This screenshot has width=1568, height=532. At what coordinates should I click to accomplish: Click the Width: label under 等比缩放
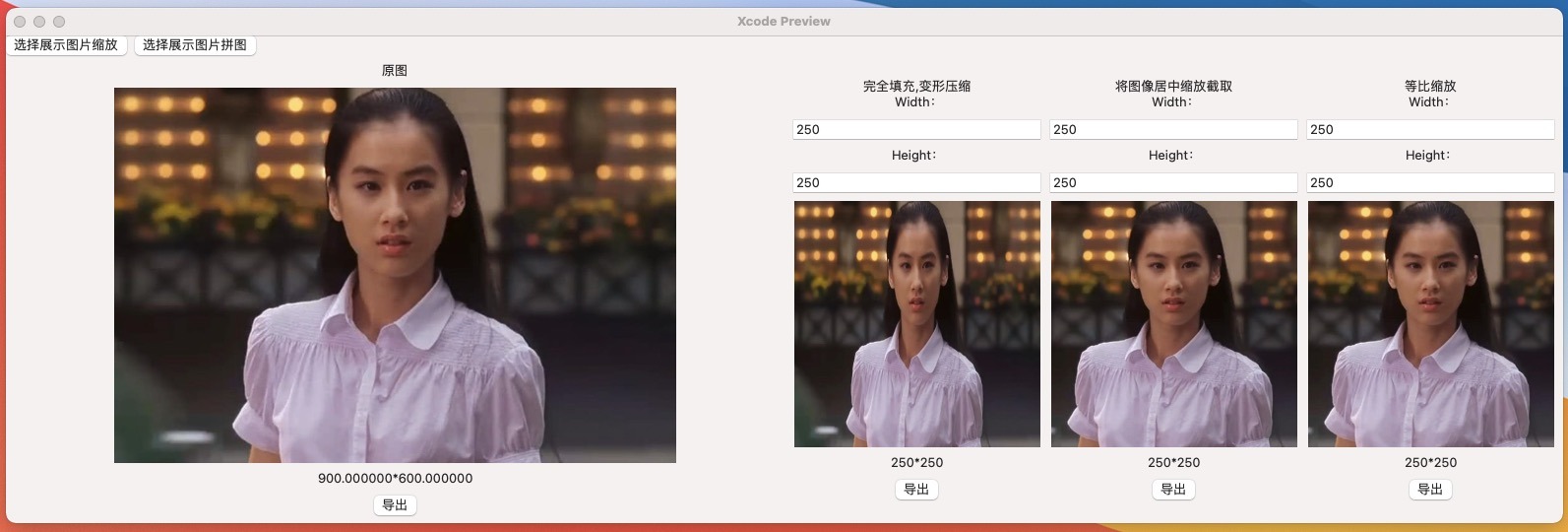click(1429, 101)
